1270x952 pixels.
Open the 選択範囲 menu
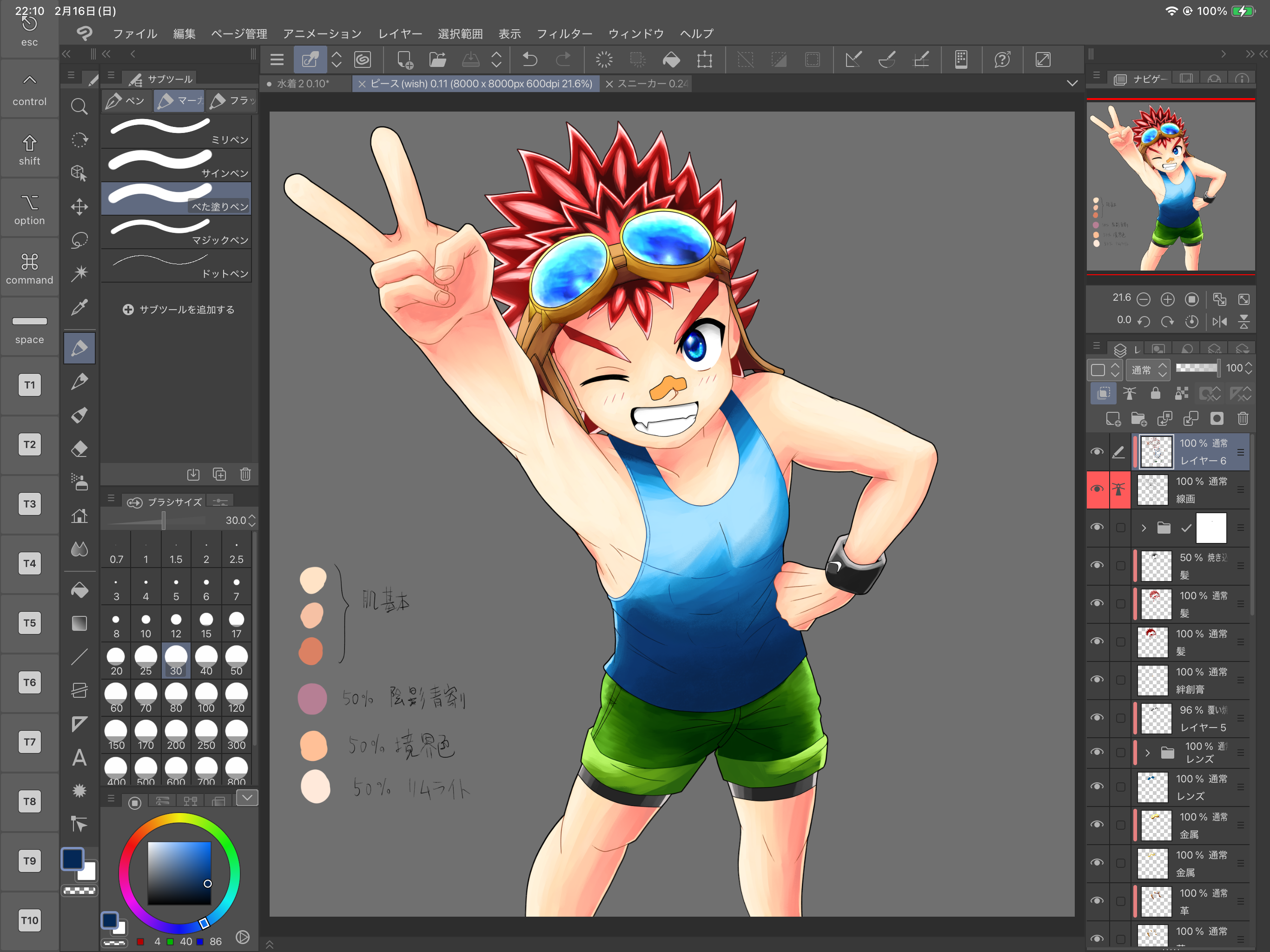460,33
